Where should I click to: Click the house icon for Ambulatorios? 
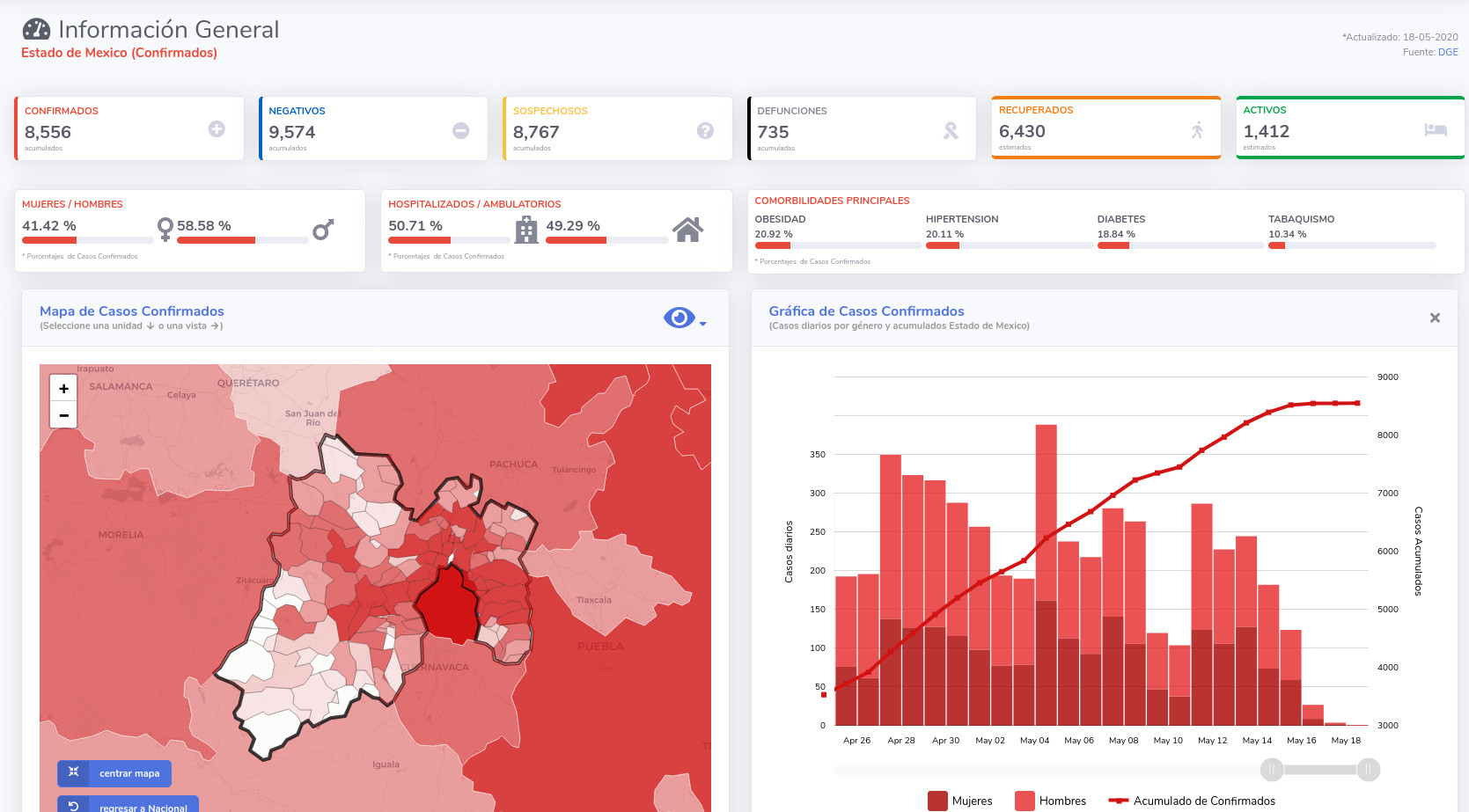687,230
